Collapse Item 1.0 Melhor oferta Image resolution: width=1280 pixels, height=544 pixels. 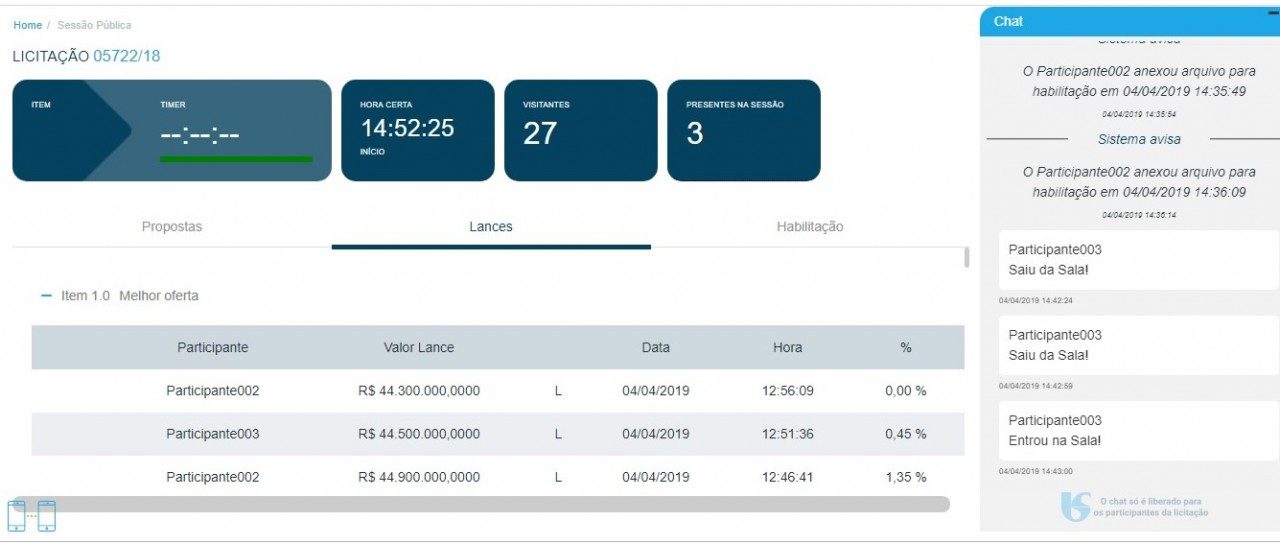[x=46, y=296]
